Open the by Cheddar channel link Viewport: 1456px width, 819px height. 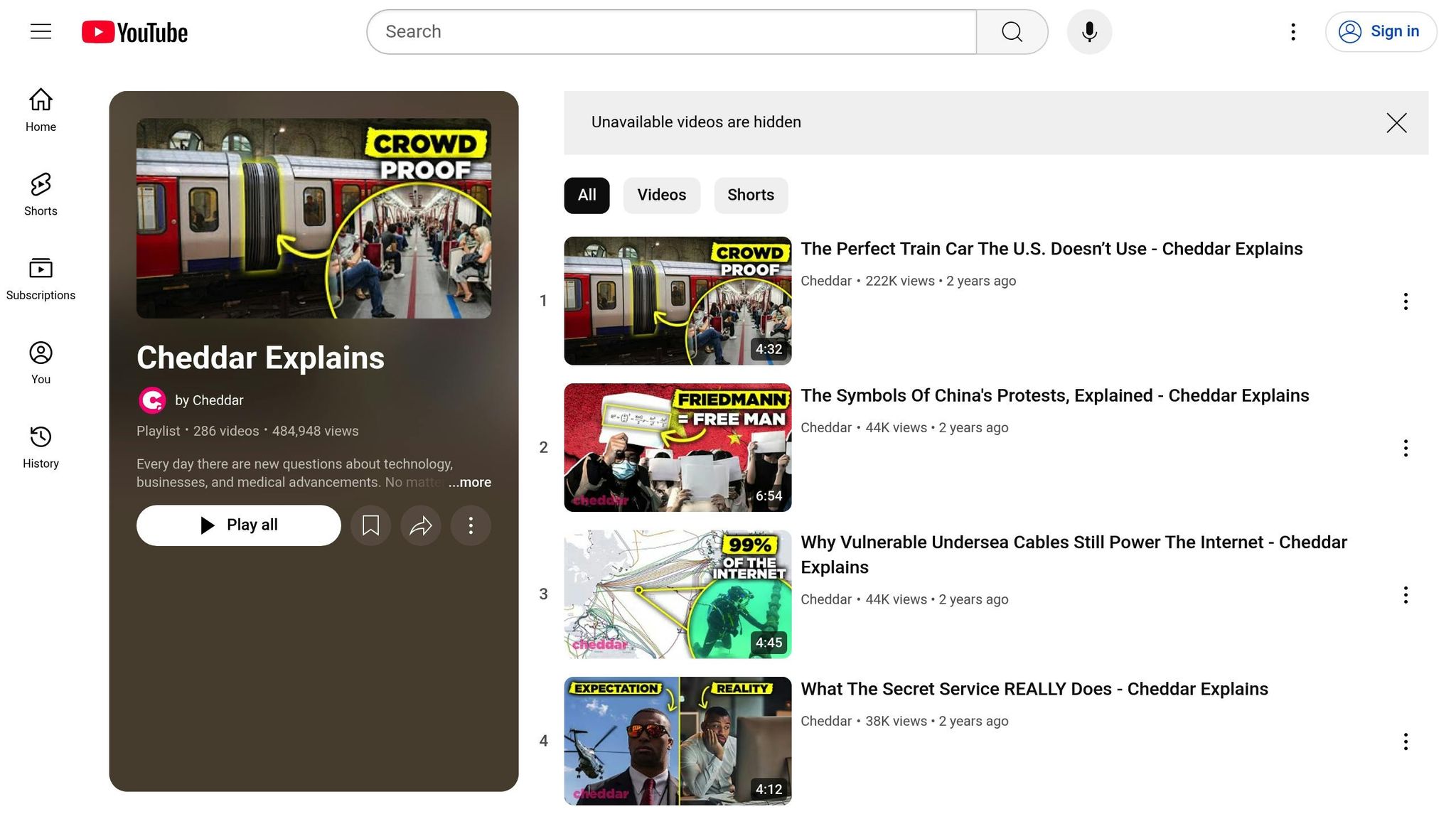tap(209, 400)
